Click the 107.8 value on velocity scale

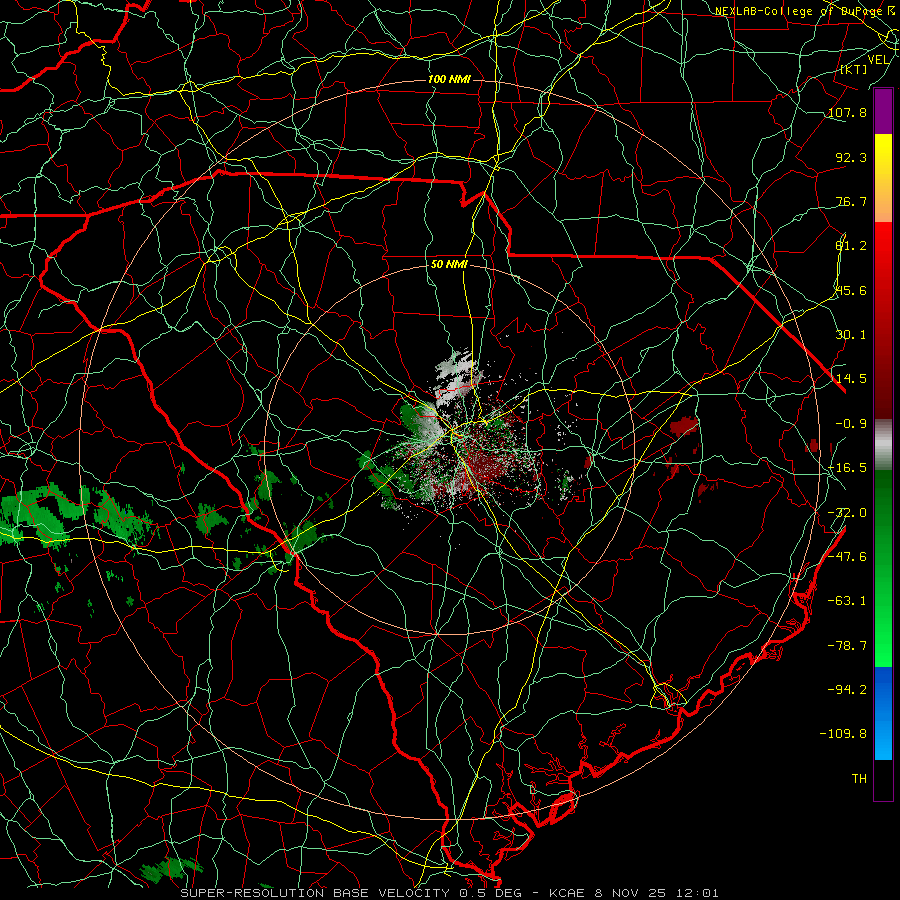pos(847,112)
